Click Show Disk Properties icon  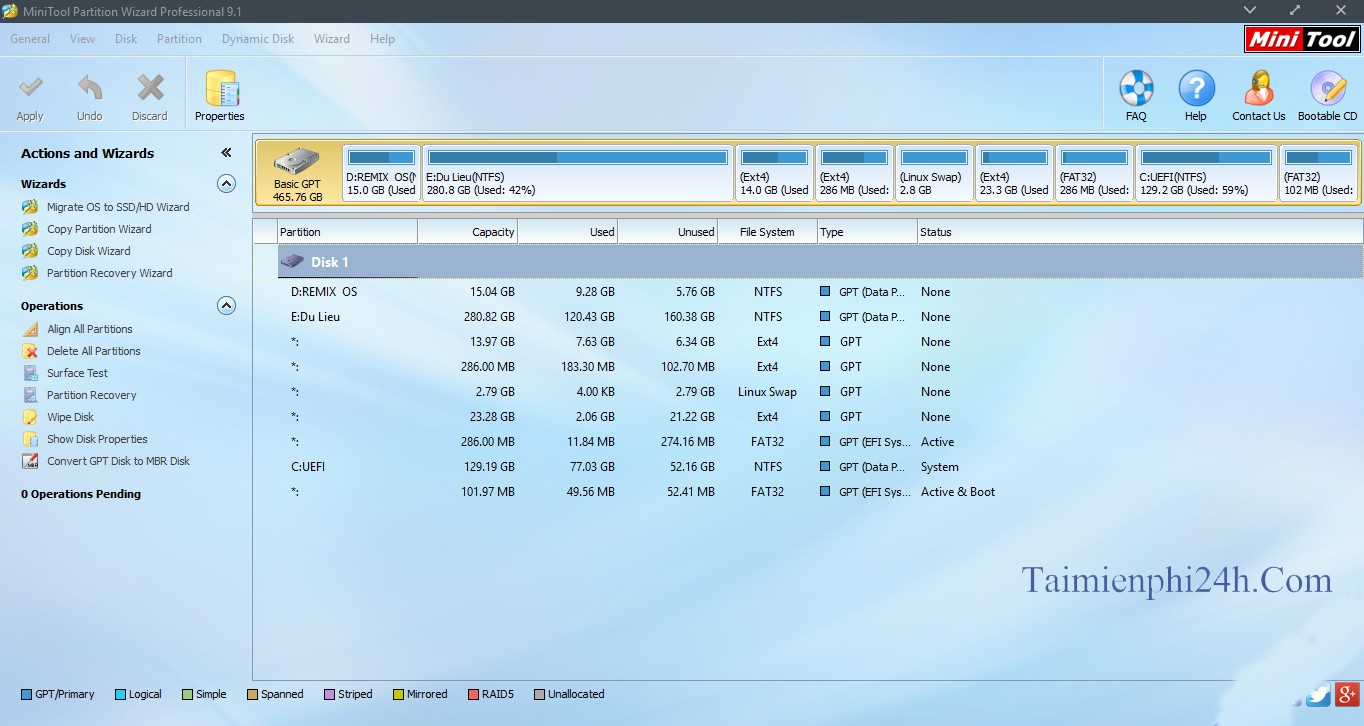pyautogui.click(x=30, y=439)
